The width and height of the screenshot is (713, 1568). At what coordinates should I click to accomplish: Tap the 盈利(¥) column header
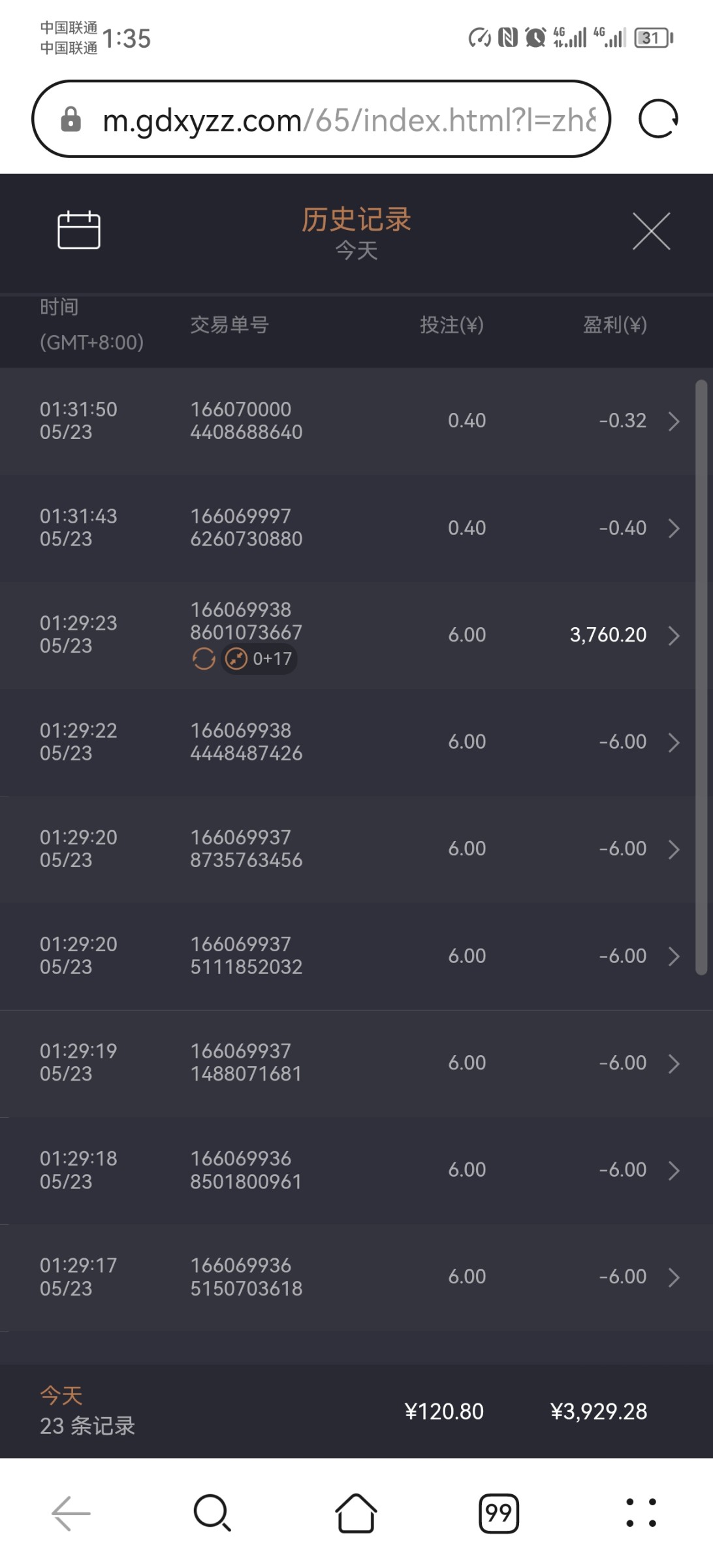[614, 325]
